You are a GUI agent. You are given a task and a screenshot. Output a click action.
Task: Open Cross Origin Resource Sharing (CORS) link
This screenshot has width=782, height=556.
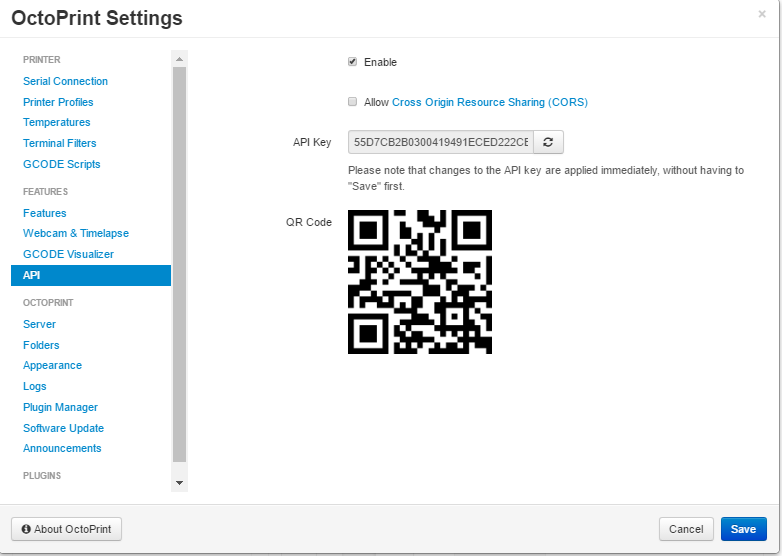[x=490, y=102]
